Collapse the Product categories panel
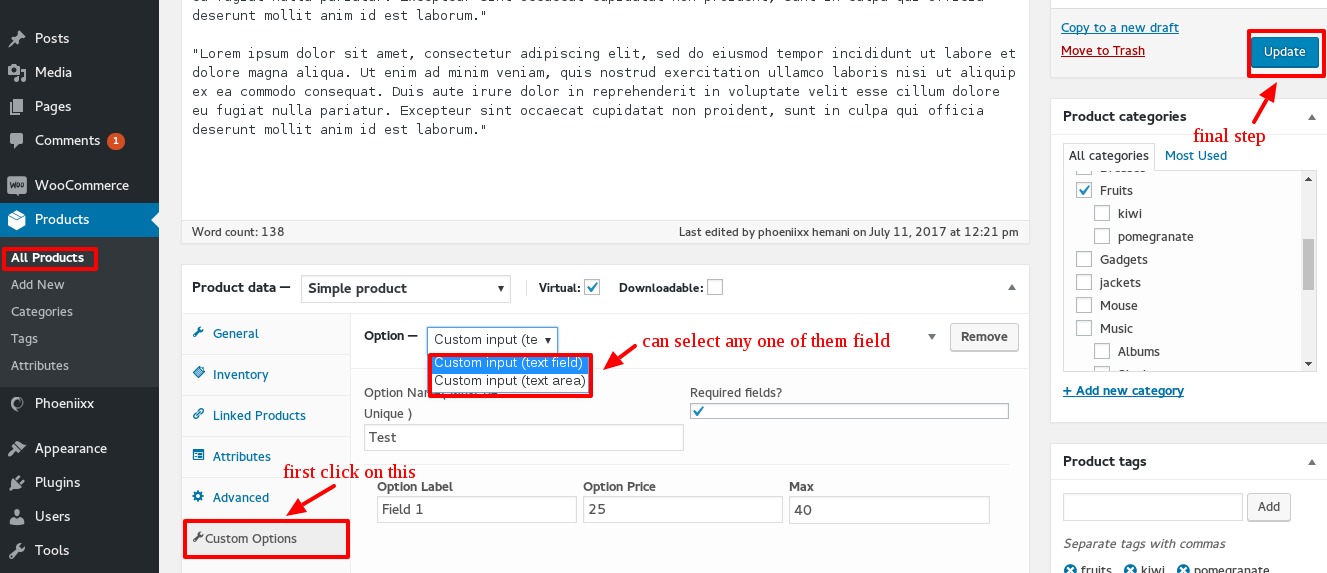This screenshot has width=1327, height=573. (1311, 117)
